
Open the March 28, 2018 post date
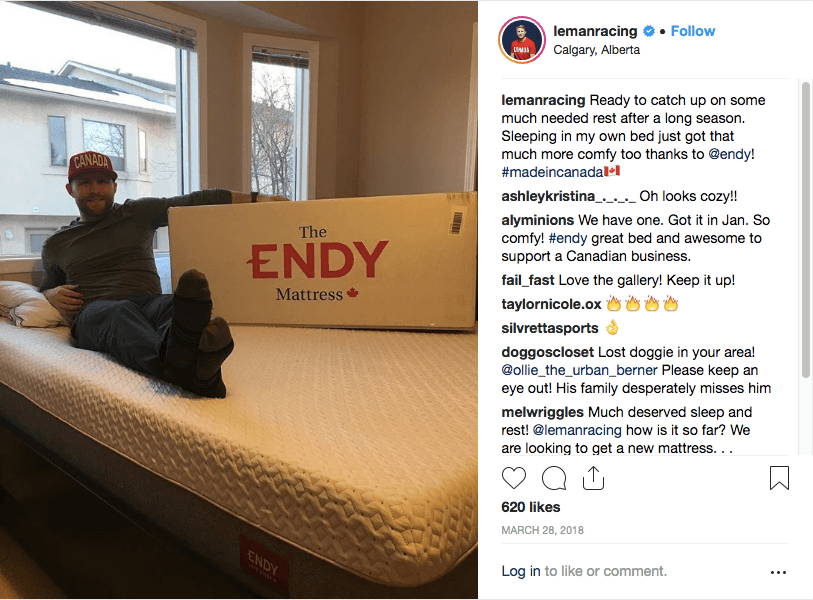coord(542,530)
